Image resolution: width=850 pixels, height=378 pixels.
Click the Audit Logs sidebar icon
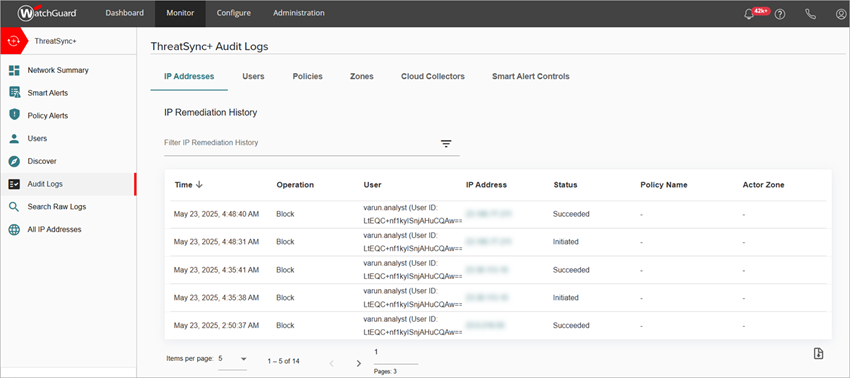15,184
